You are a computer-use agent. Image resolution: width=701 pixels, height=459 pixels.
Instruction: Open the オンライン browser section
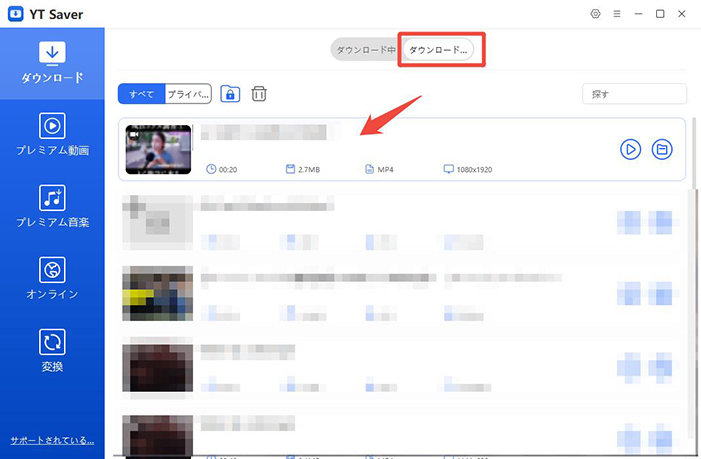tap(52, 279)
